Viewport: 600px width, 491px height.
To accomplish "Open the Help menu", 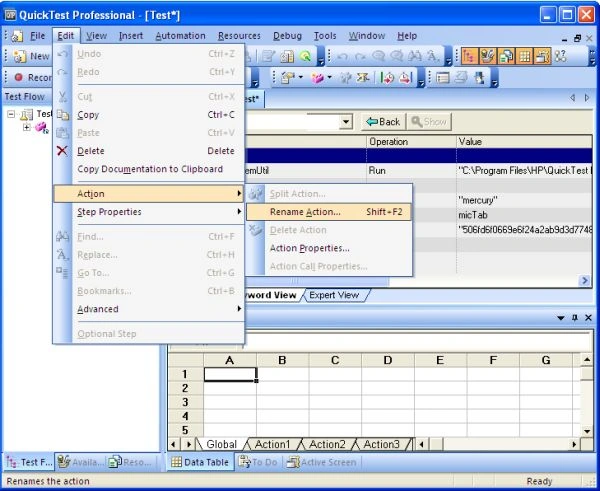I will (x=407, y=36).
